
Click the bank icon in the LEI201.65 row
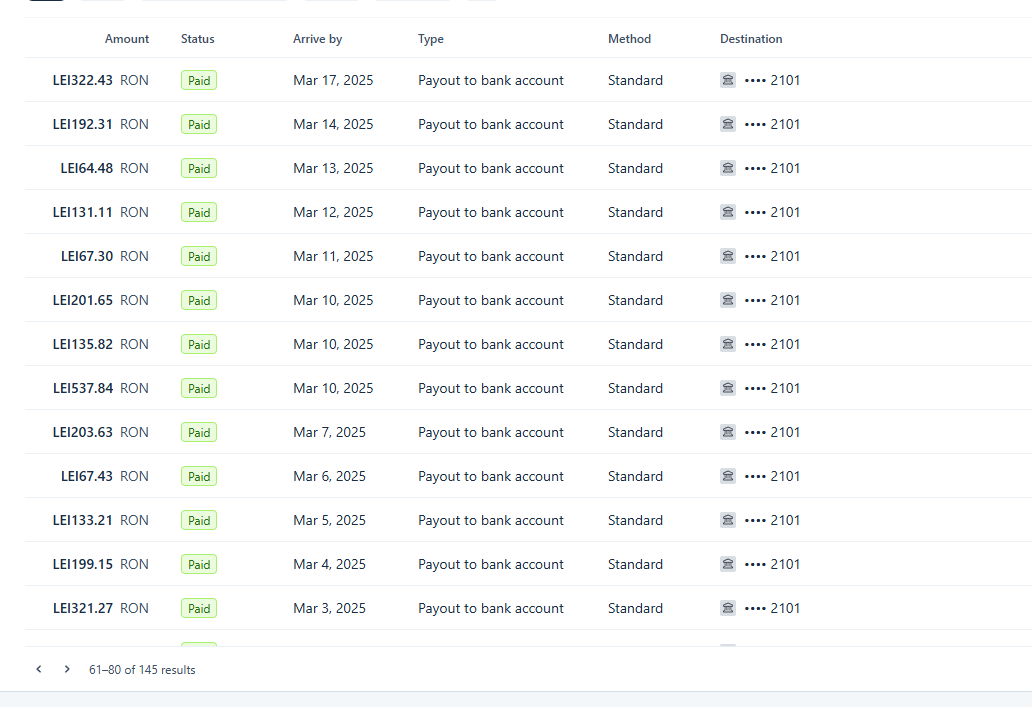[727, 300]
